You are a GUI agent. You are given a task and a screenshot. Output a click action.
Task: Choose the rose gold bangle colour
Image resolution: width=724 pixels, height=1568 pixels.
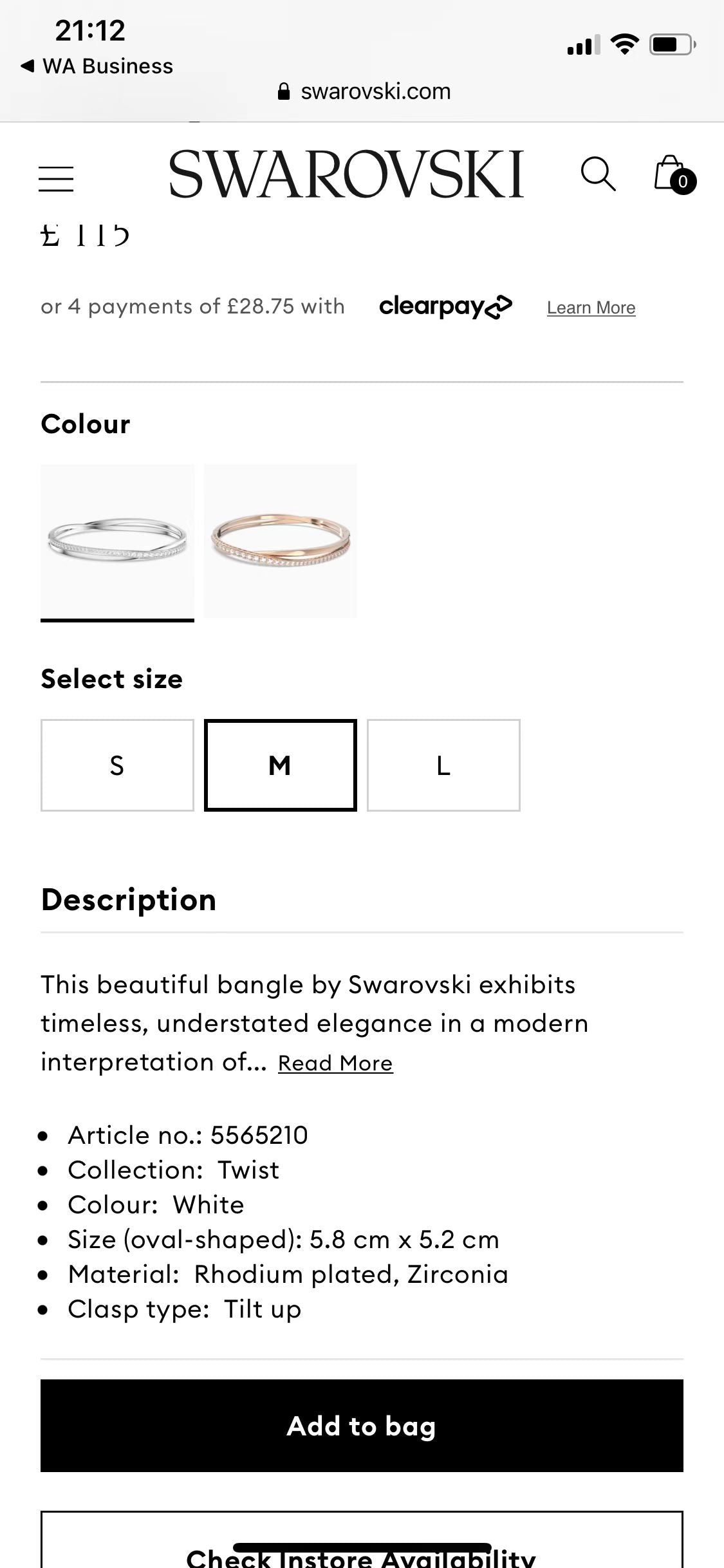coord(280,541)
